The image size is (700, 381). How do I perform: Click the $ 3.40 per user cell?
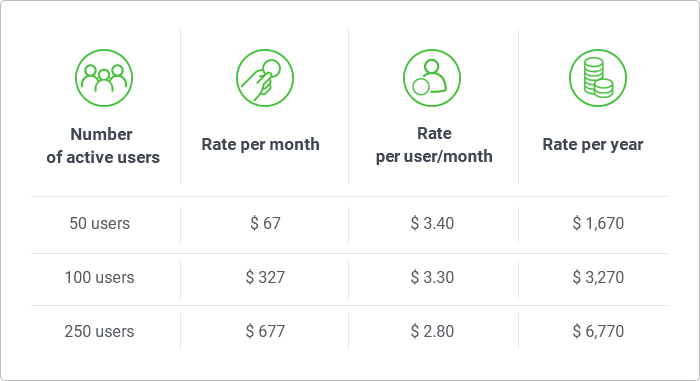[x=432, y=223]
